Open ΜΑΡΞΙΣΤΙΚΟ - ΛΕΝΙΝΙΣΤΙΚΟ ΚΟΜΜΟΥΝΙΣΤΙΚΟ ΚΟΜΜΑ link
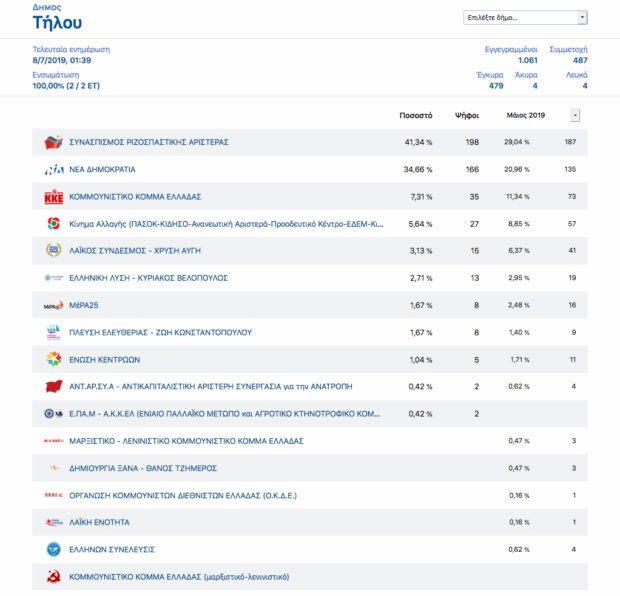This screenshot has width=620, height=596. click(186, 441)
